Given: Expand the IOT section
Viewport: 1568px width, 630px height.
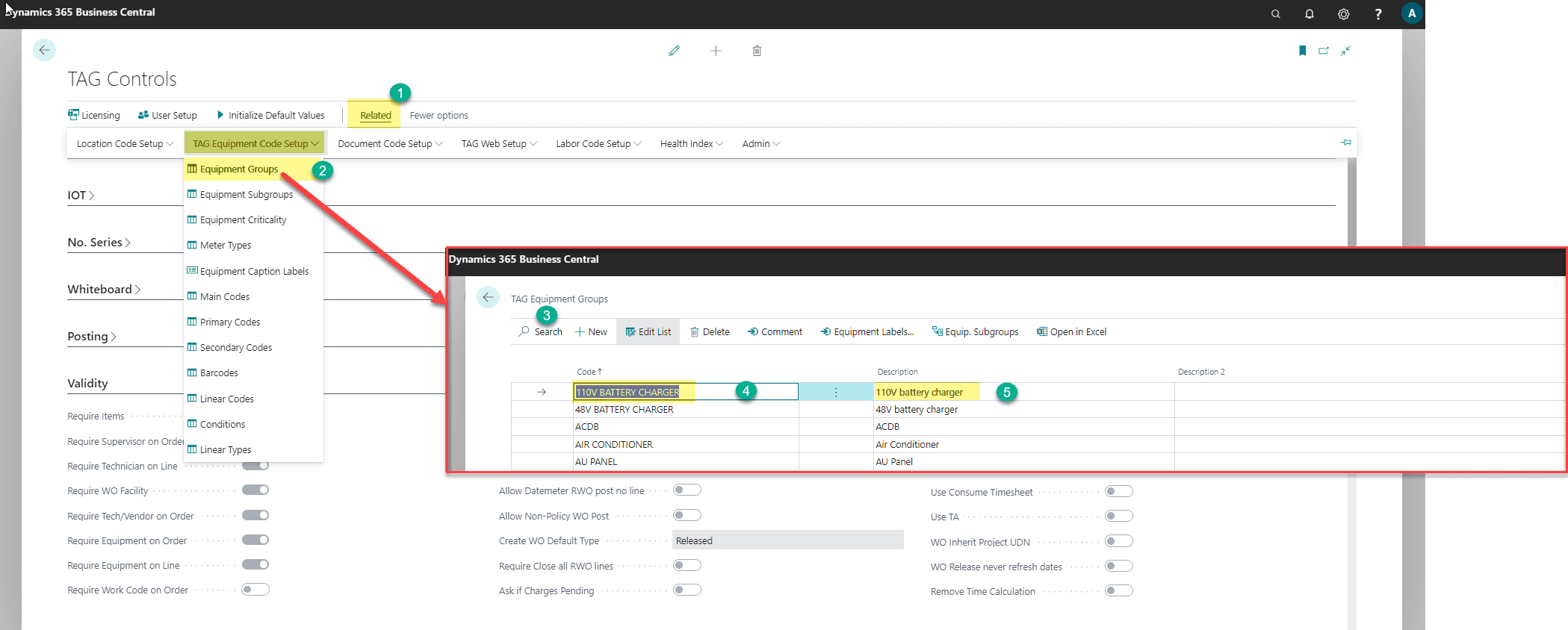Looking at the screenshot, I should pos(81,195).
